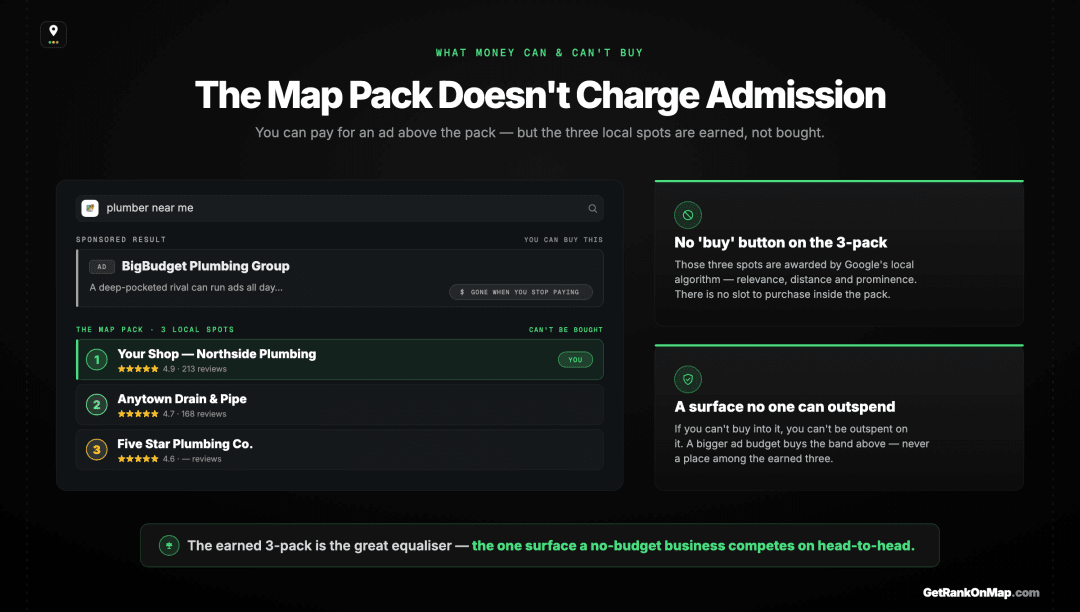This screenshot has width=1080, height=612.
Task: Click "The Map Pack Doesn't Charge Admission" title
Action: click(x=540, y=95)
